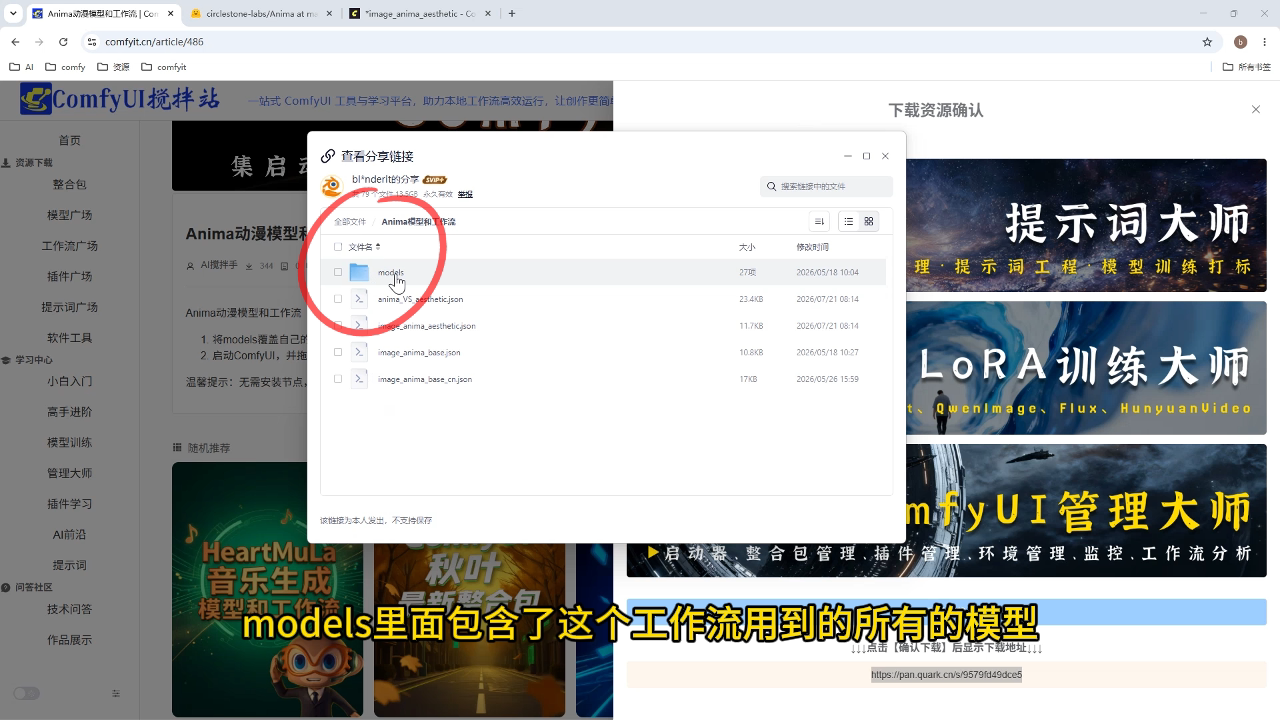Open the tab search dropdown arrow

13,14
